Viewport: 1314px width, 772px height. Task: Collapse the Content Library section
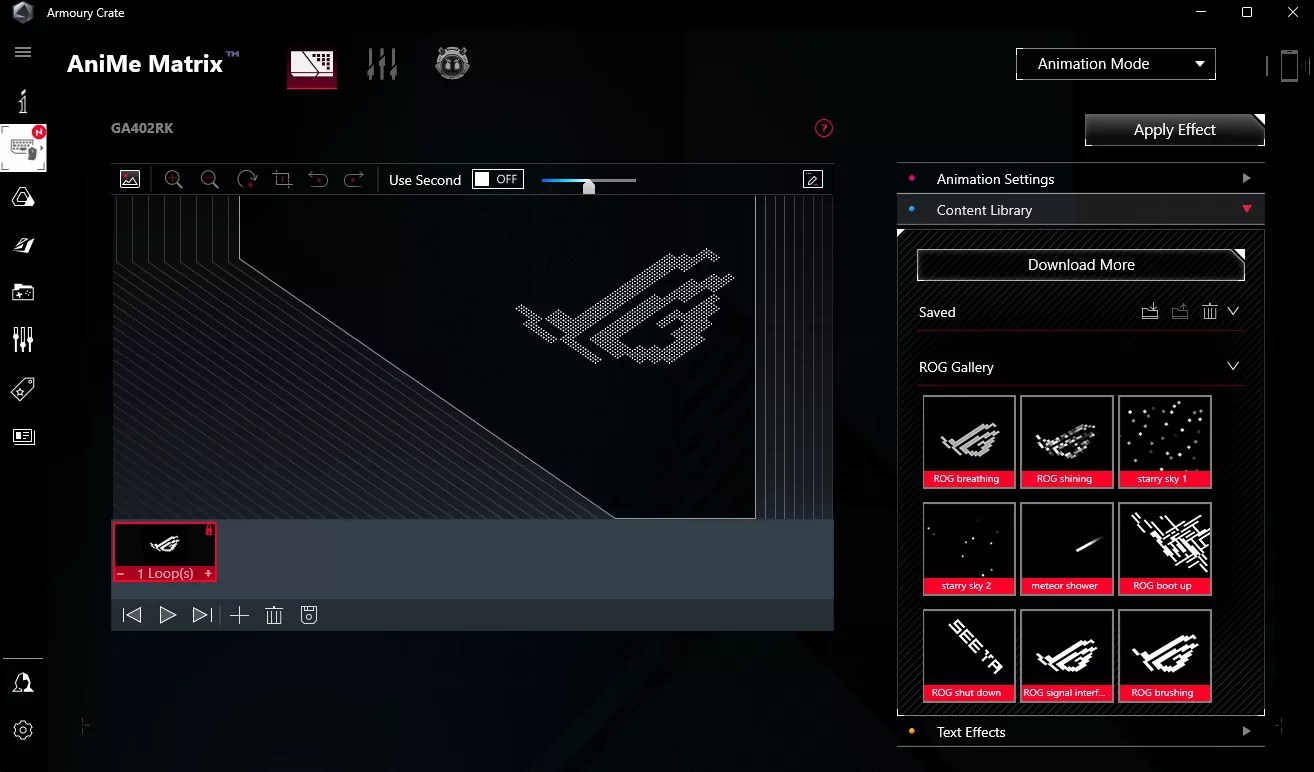[1081, 210]
